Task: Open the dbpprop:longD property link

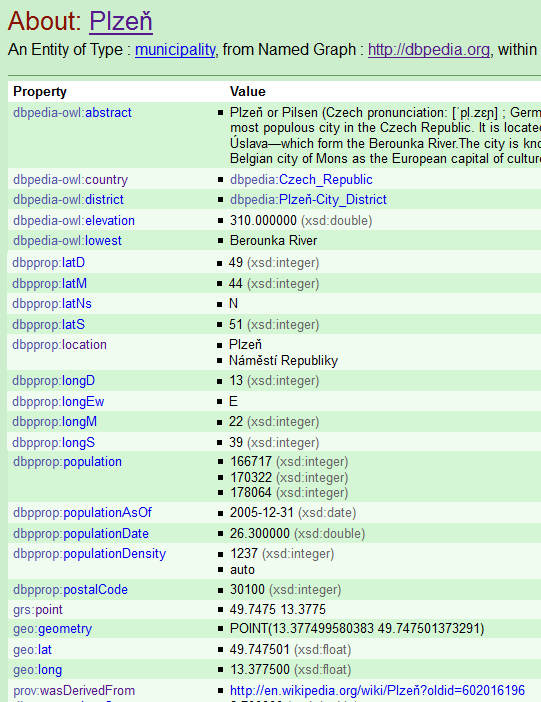Action: [53, 381]
